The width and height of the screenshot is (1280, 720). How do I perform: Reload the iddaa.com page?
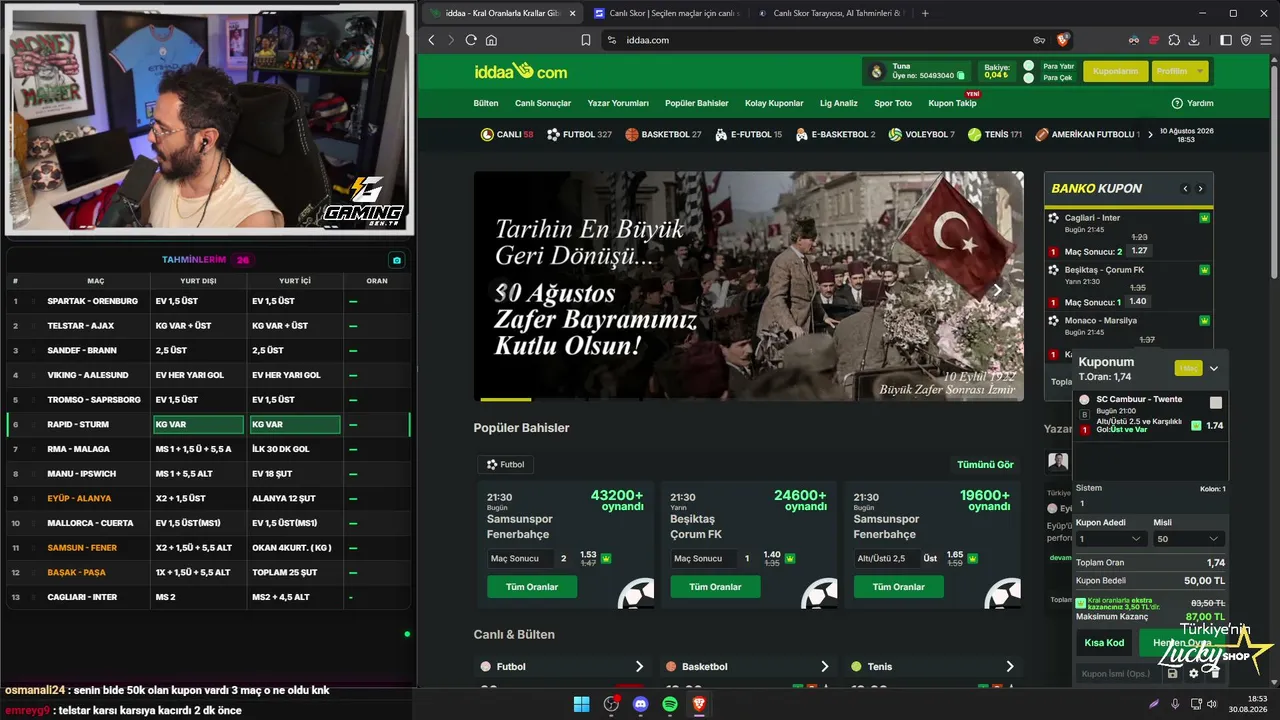pyautogui.click(x=471, y=40)
